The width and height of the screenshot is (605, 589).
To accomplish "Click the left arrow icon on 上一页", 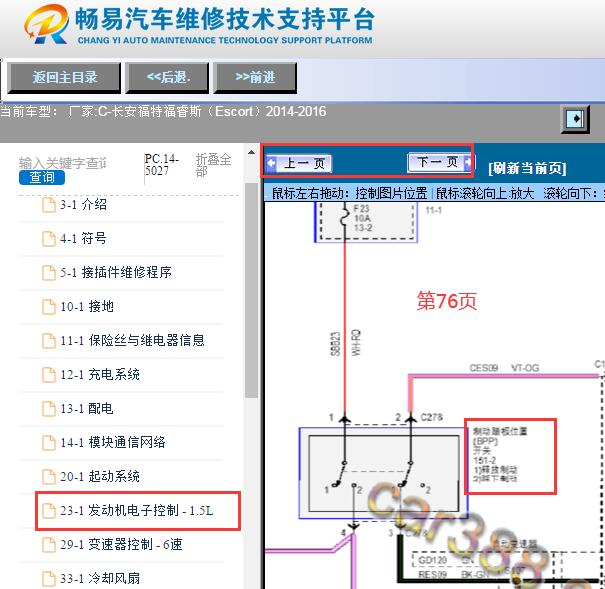I will point(271,163).
